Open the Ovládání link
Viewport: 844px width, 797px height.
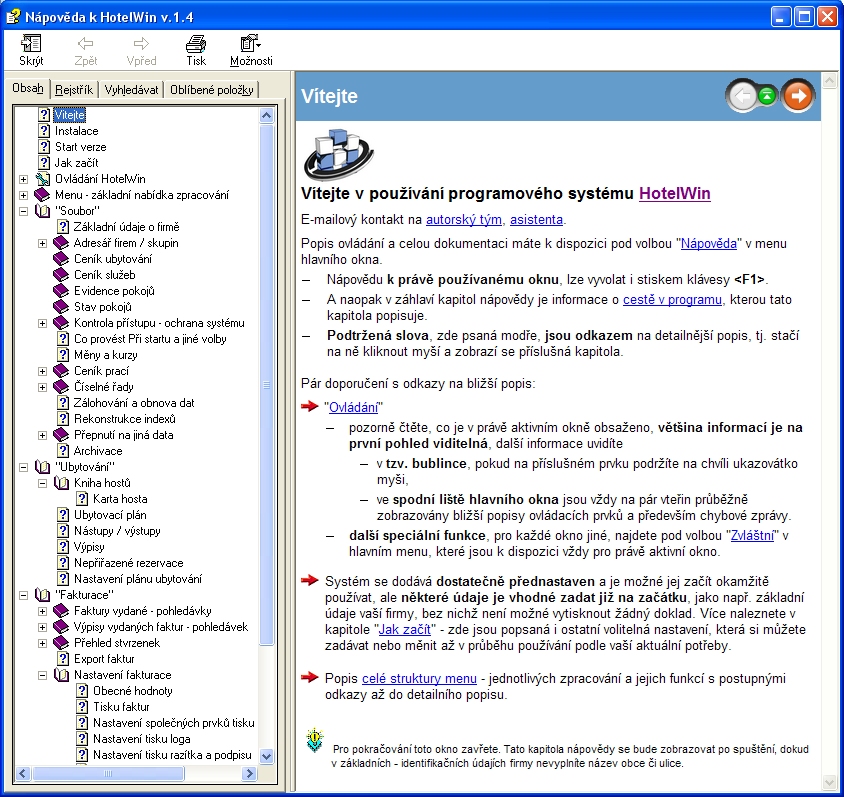(353, 407)
